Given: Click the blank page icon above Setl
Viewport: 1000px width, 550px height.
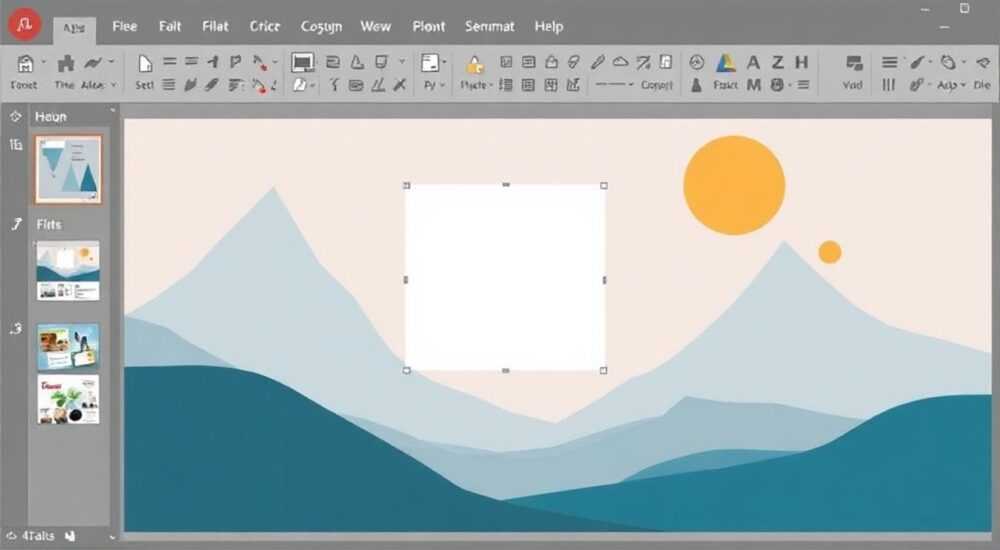Looking at the screenshot, I should tap(145, 63).
